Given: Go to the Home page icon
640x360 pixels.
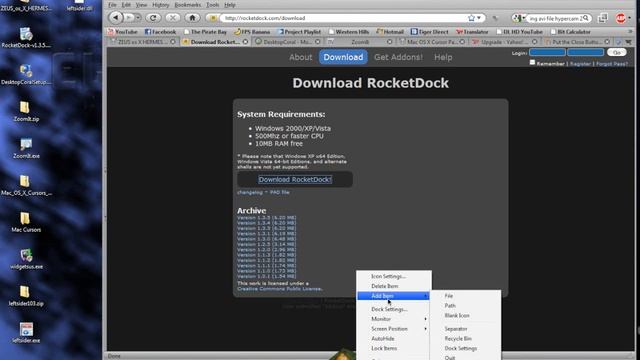Looking at the screenshot, I should click(192, 18).
